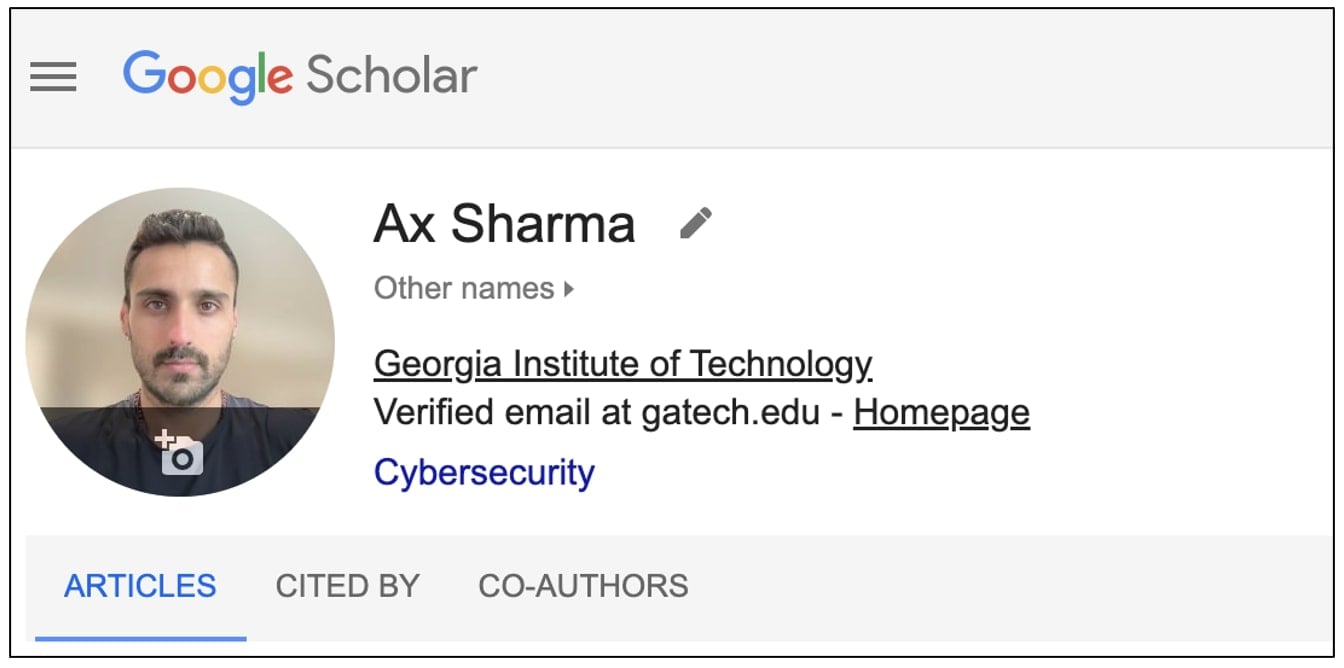Click the blue G in the Google logo

point(145,74)
